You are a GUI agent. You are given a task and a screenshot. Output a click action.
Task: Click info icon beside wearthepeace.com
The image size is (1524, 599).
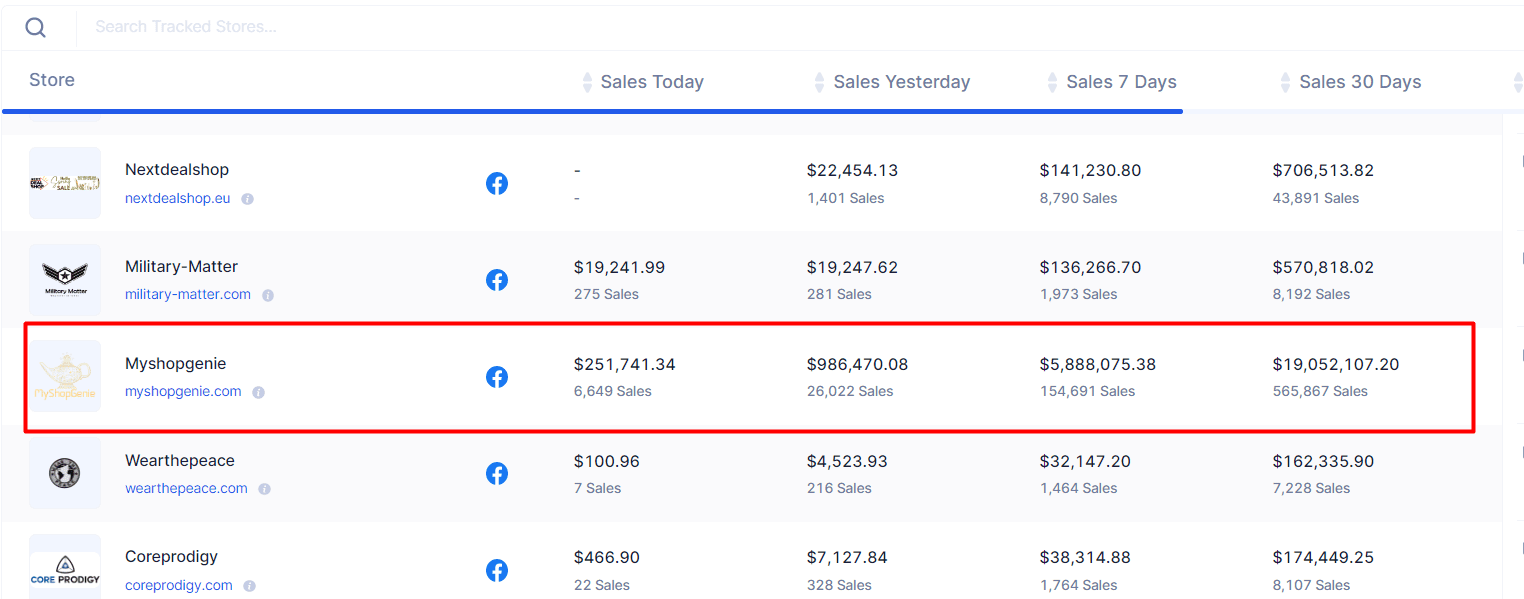[x=265, y=489]
